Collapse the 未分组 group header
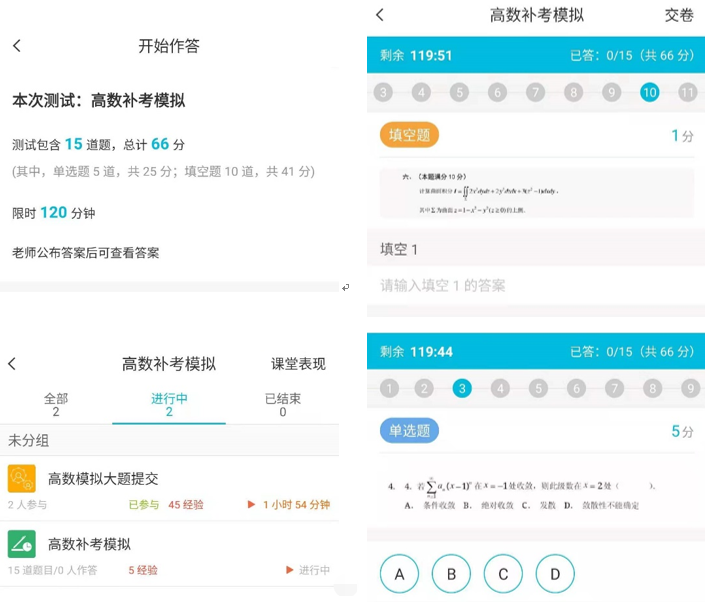The width and height of the screenshot is (705, 602). (x=30, y=440)
